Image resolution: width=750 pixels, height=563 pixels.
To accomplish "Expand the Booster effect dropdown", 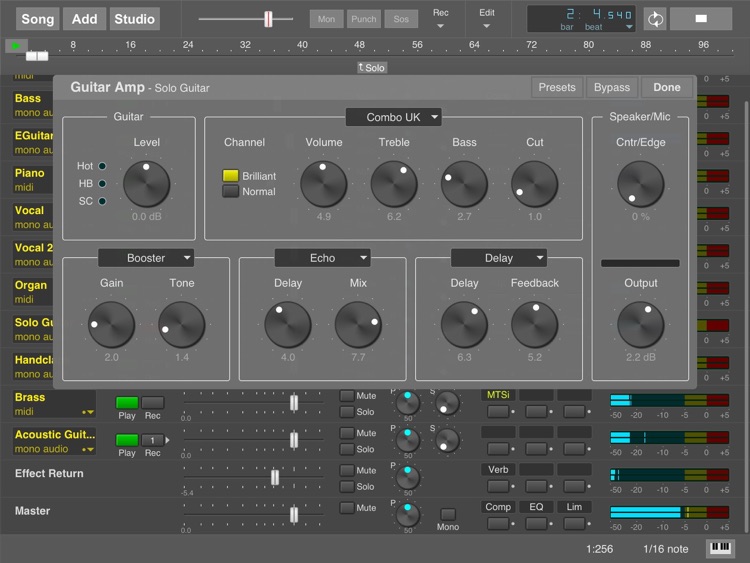I will (x=146, y=258).
